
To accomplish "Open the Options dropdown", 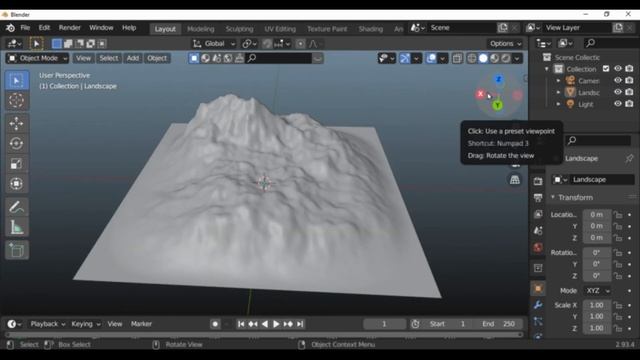I will coord(505,44).
